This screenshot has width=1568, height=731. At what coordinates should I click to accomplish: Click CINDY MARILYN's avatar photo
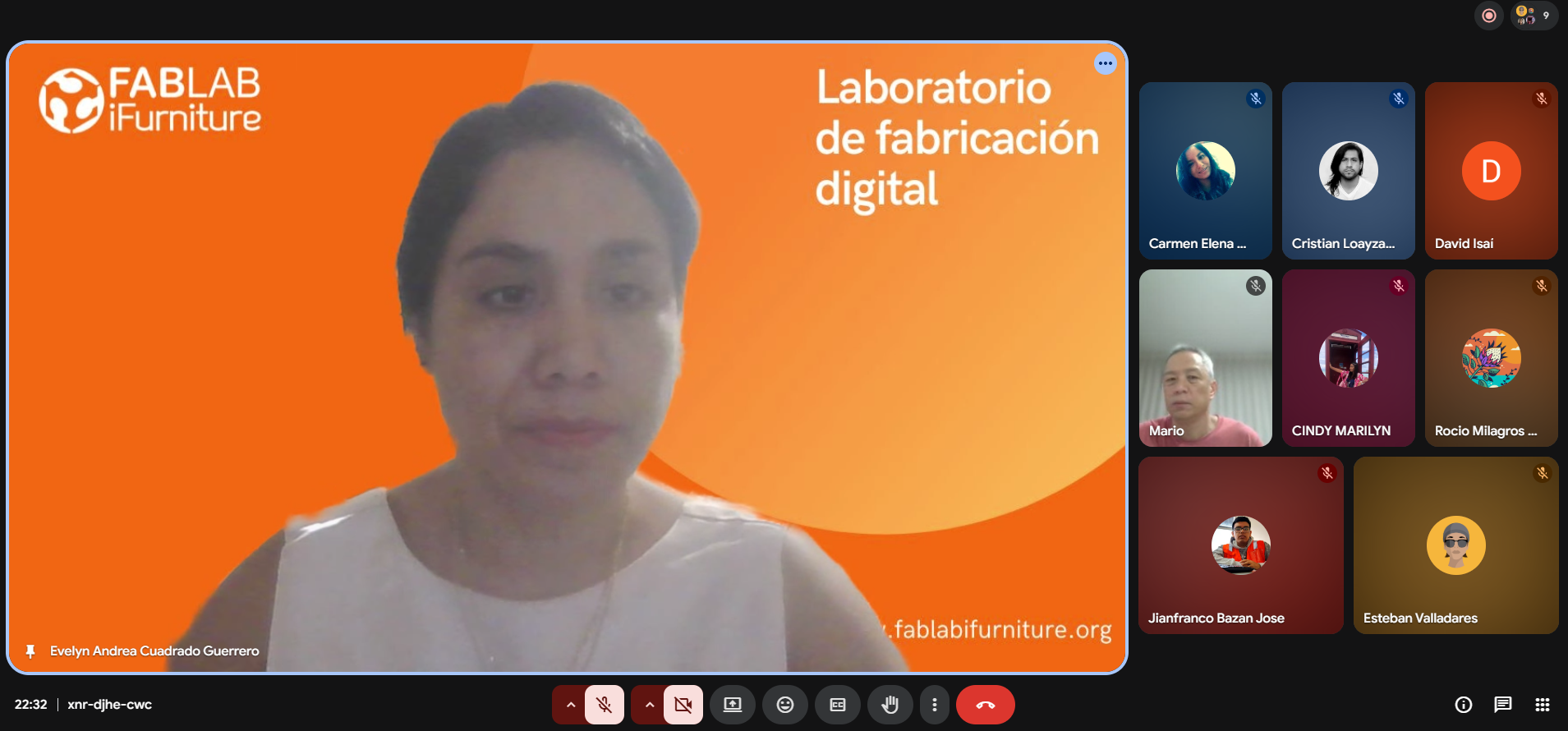[x=1349, y=358]
